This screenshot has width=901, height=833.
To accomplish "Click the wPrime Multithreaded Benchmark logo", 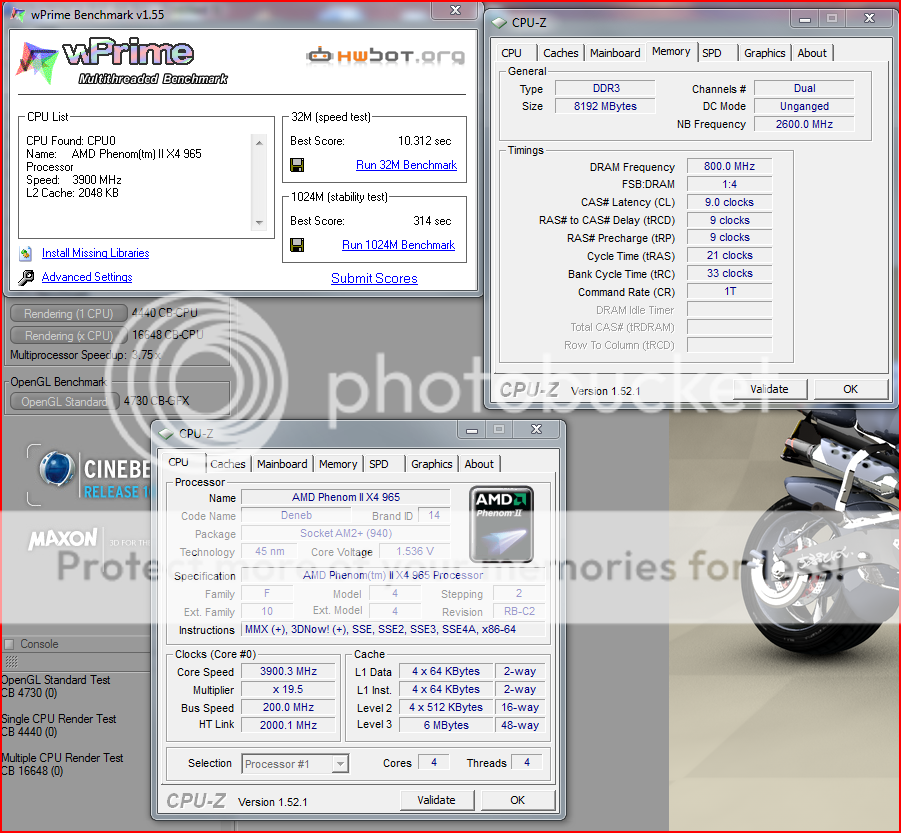I will click(x=122, y=62).
